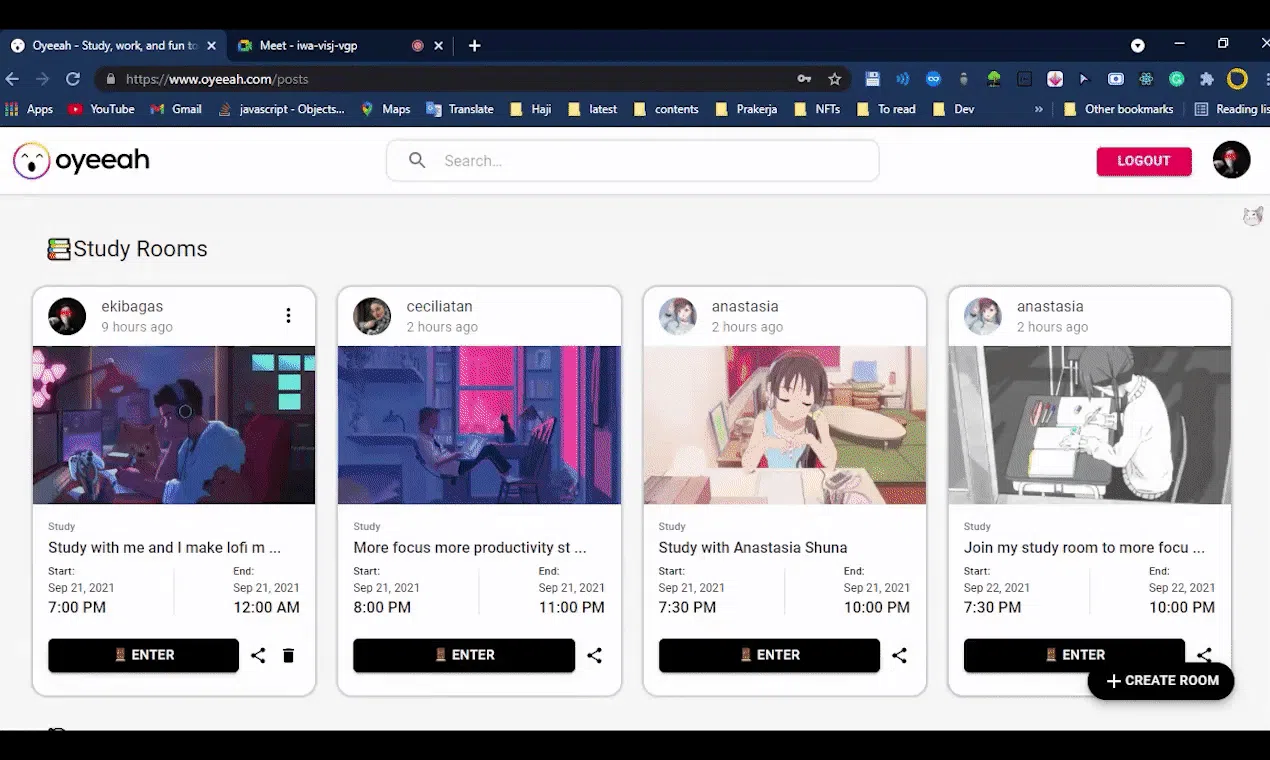The height and width of the screenshot is (760, 1270).
Task: Open the browser extensions puzzle icon
Action: 1207,79
